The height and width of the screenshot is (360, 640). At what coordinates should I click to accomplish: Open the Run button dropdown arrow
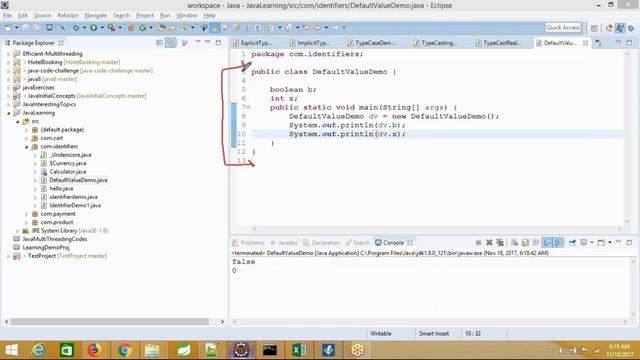pyautogui.click(x=102, y=28)
